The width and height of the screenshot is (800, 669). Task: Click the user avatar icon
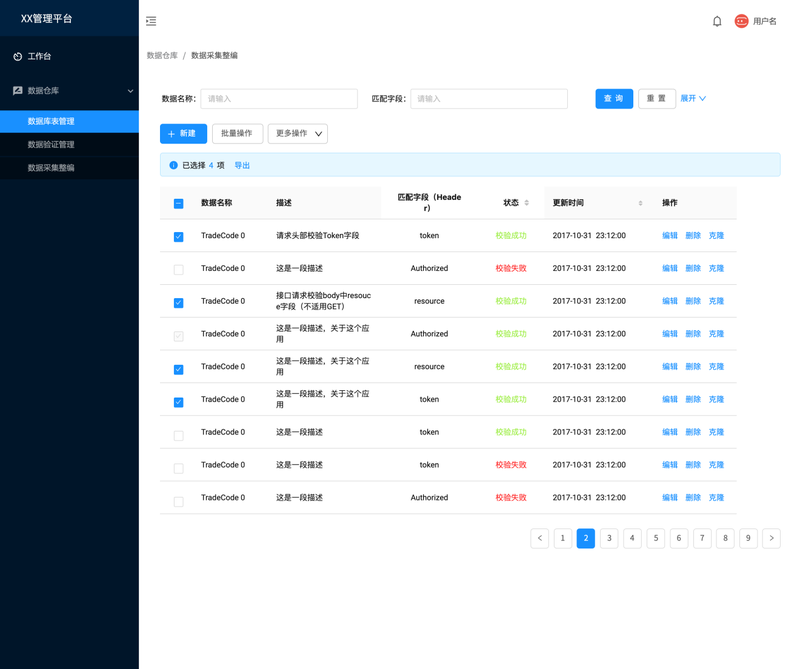[741, 21]
